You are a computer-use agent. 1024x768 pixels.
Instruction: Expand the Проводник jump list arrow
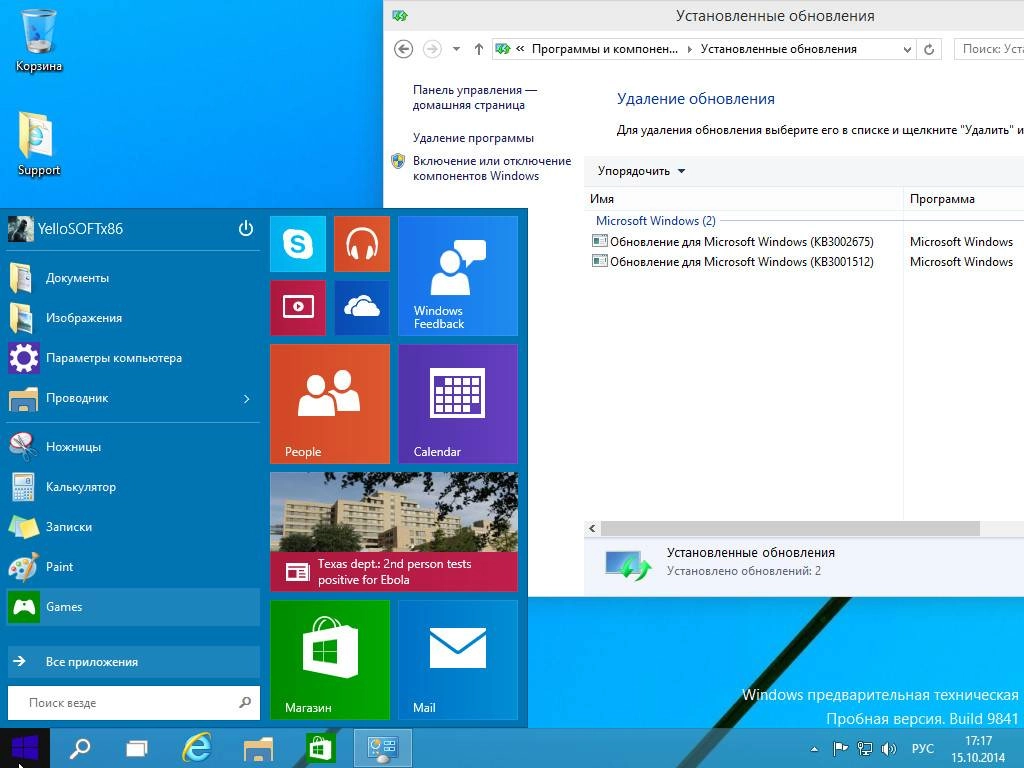(247, 398)
